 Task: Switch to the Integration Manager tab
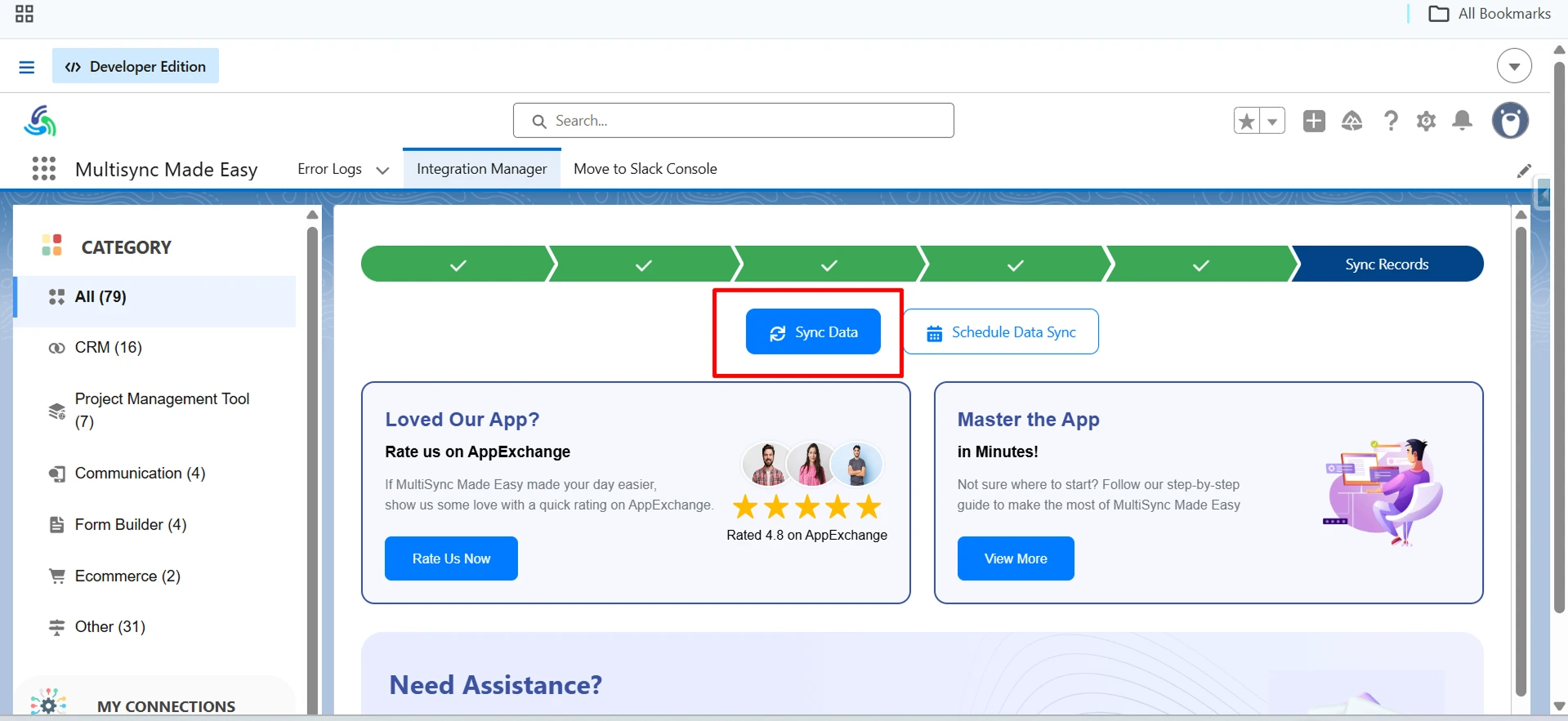pos(482,169)
